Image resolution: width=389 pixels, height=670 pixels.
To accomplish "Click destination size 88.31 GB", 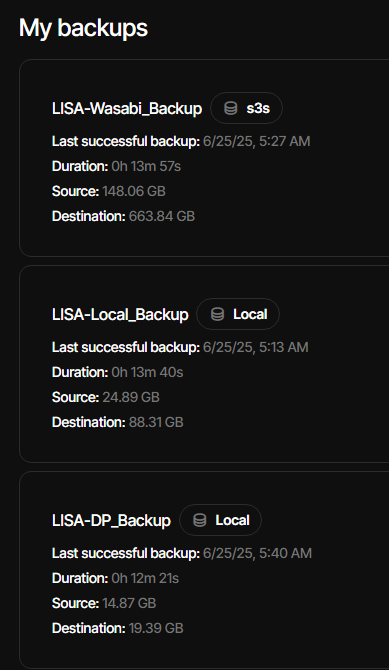I will pos(156,422).
